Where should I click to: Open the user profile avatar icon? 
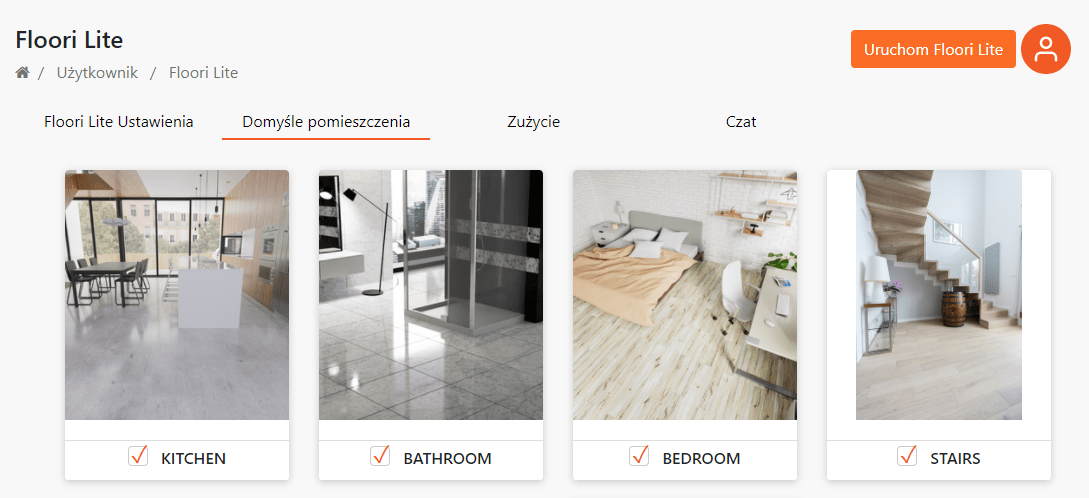click(1045, 49)
